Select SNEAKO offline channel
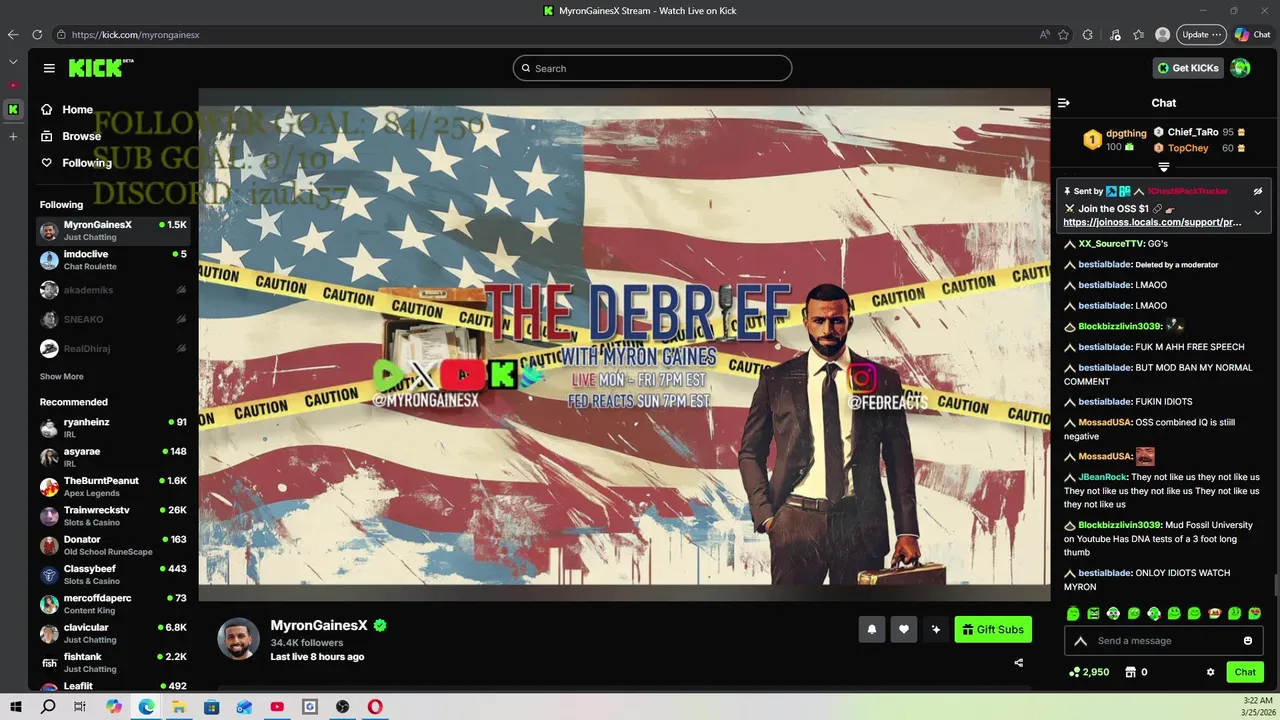This screenshot has height=720, width=1280. pyautogui.click(x=113, y=319)
